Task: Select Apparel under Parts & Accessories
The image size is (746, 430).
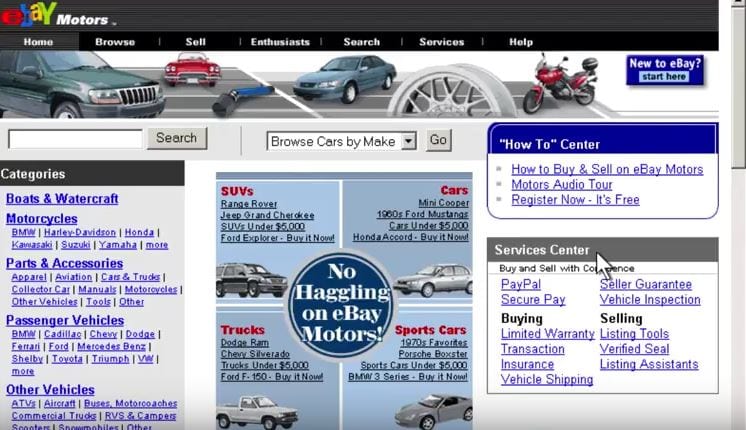Action: (29, 277)
